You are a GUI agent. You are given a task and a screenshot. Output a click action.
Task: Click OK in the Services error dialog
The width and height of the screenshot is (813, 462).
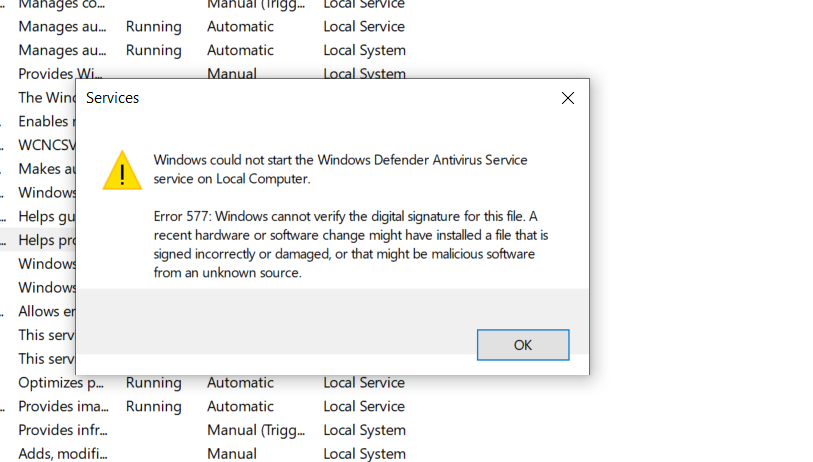[x=523, y=345]
